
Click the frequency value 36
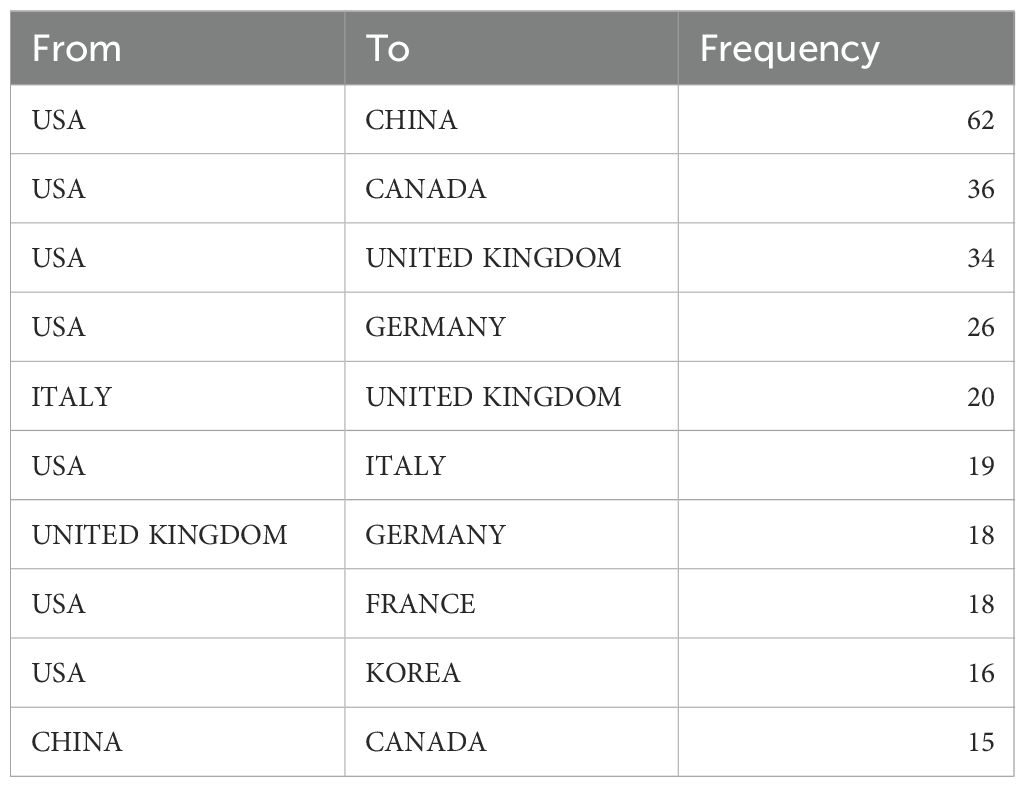pos(980,189)
